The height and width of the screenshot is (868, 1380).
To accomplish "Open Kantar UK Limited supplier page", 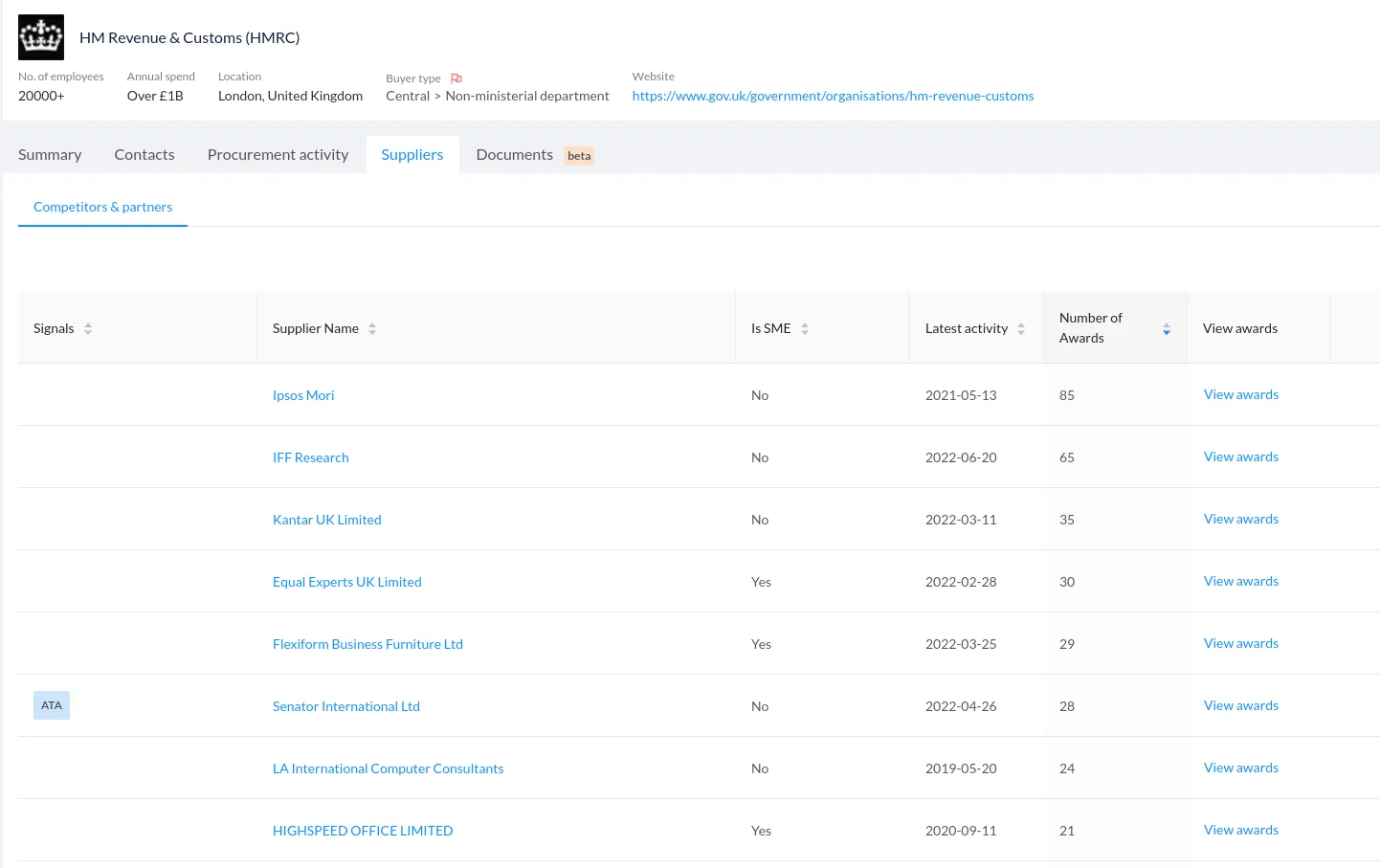I will pos(327,520).
